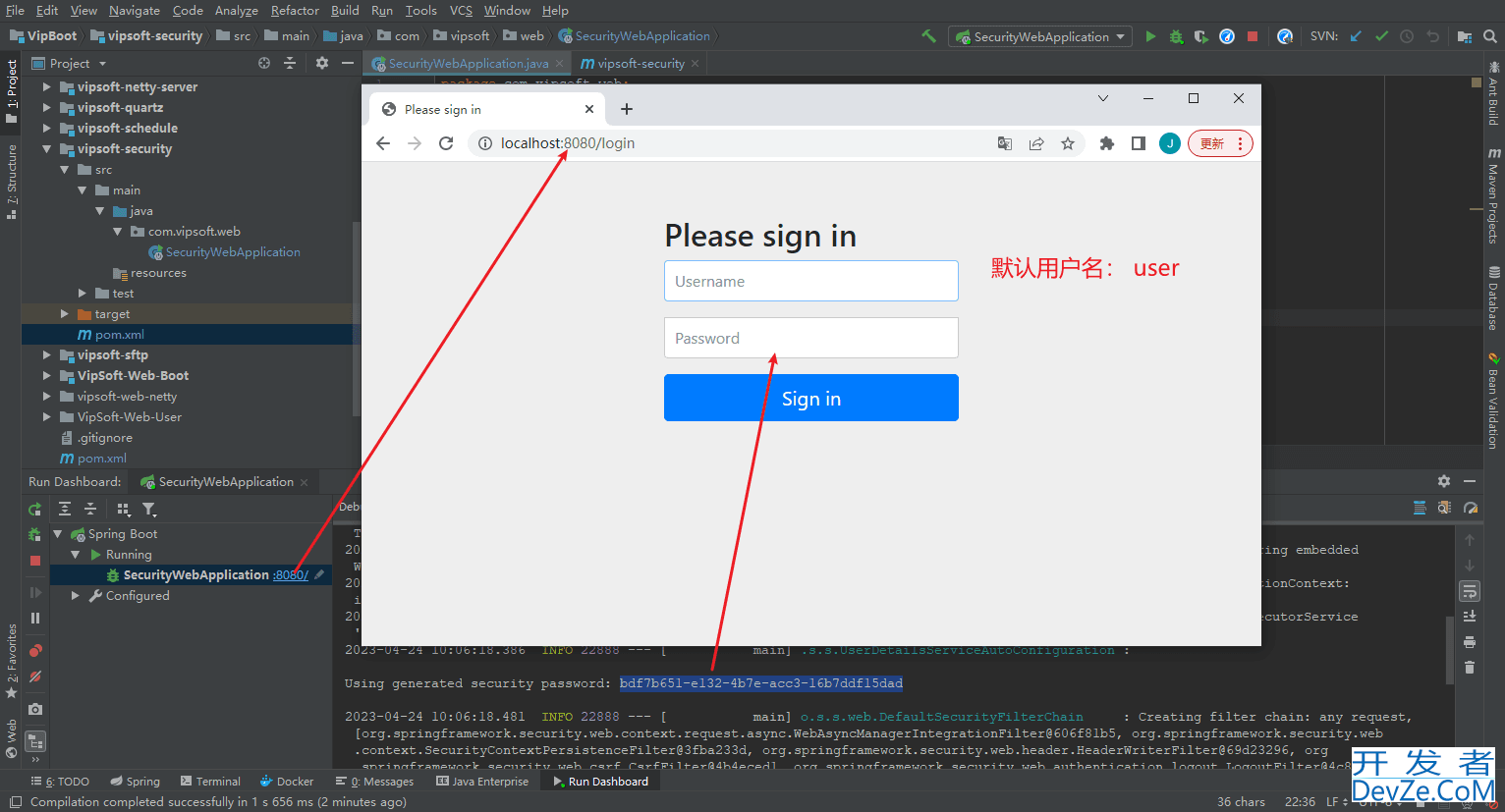Screen dimensions: 1505x812
Task: Open Search Everywhere magnifier icon
Action: (1490, 36)
